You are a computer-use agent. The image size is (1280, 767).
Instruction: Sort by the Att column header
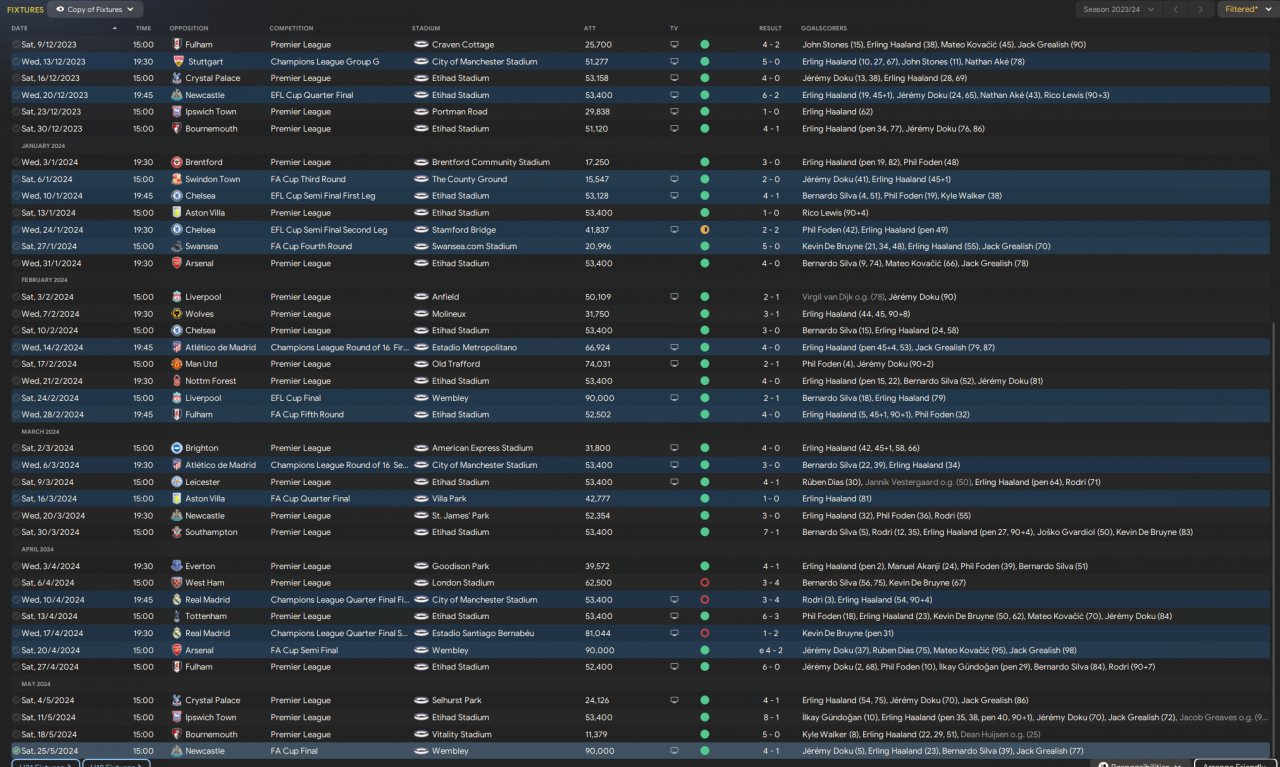pyautogui.click(x=590, y=28)
